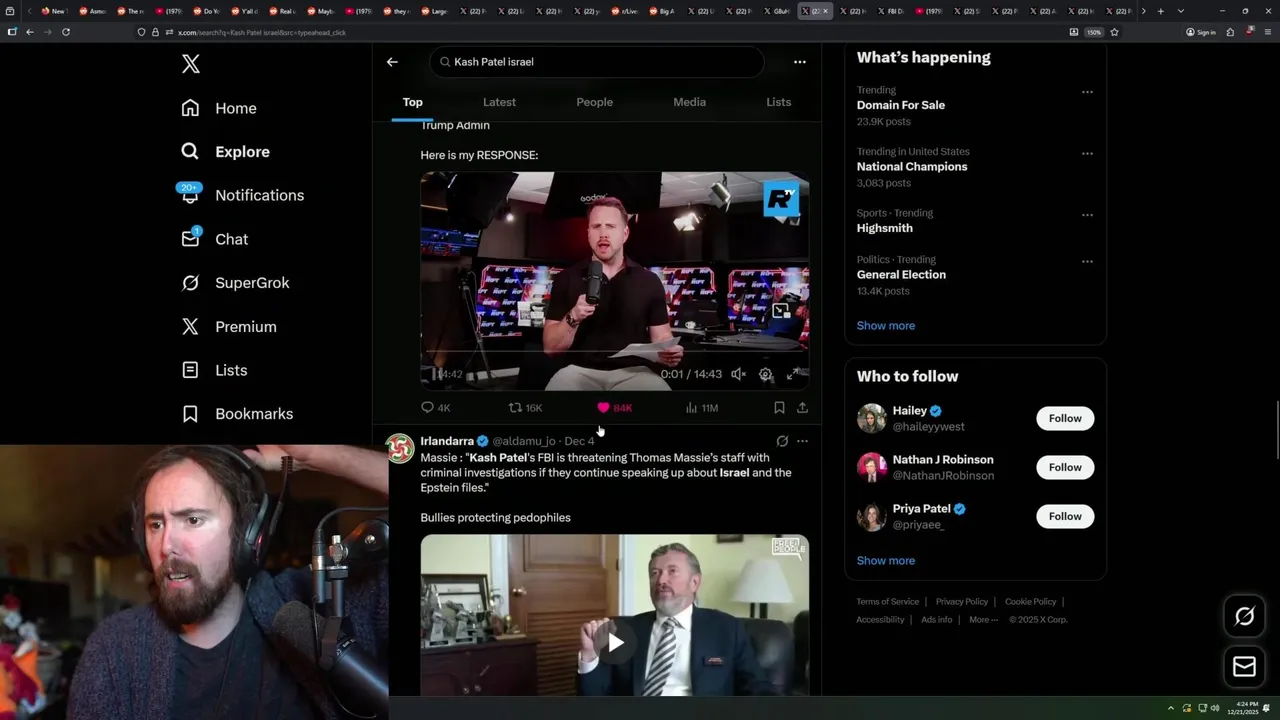Open the @aldamu_jo handle link
Screen dimensions: 1280x720
pyautogui.click(x=523, y=441)
